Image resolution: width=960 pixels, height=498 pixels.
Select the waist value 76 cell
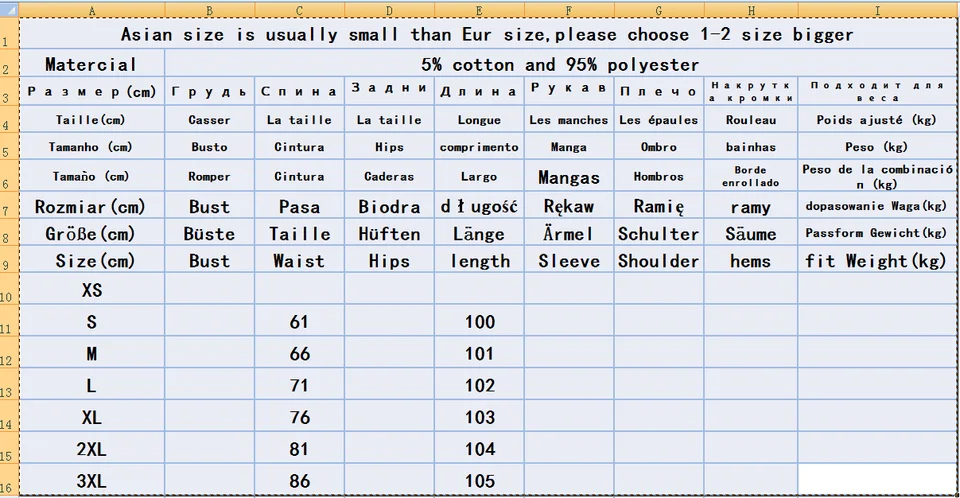(299, 416)
